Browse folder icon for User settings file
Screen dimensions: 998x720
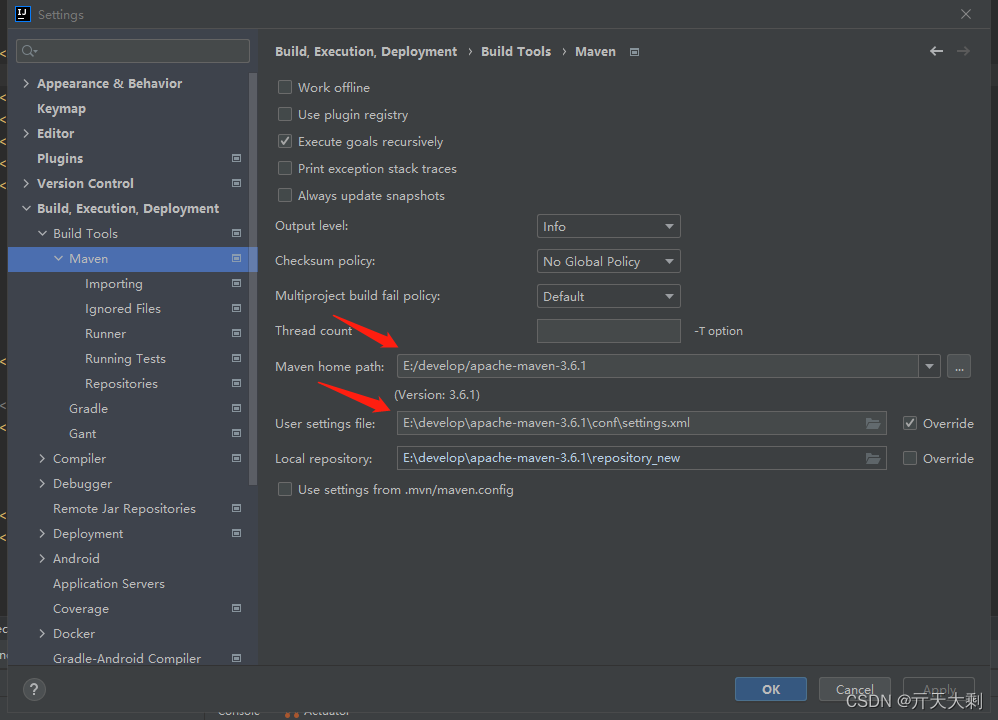click(x=873, y=423)
